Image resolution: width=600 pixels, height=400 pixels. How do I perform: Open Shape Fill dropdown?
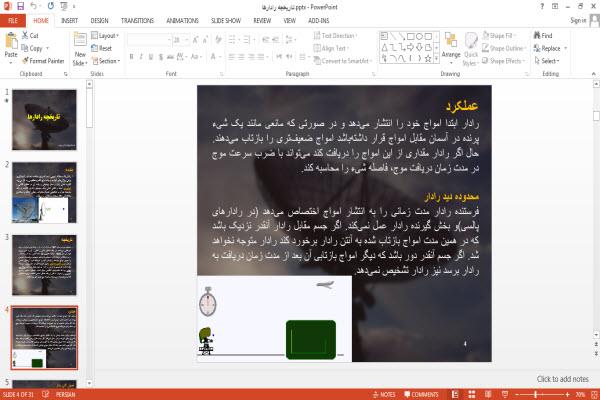point(499,35)
